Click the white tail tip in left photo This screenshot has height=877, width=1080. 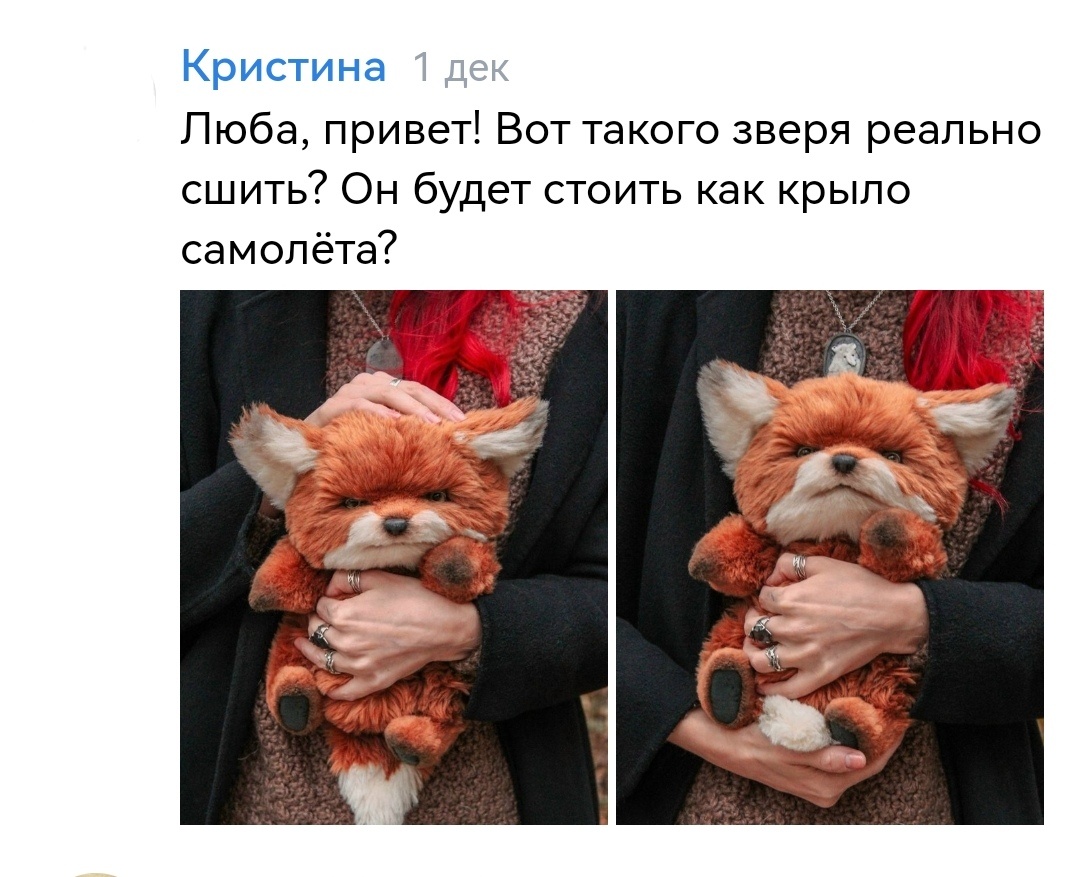click(x=378, y=792)
